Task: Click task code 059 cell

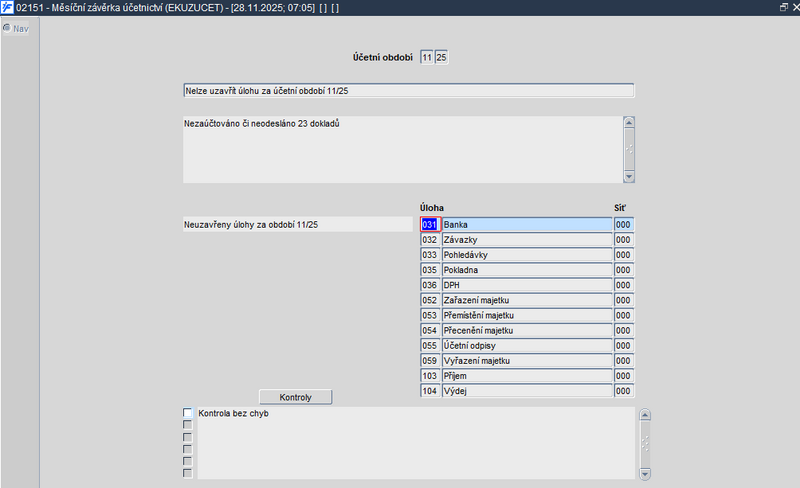Action: pos(430,360)
